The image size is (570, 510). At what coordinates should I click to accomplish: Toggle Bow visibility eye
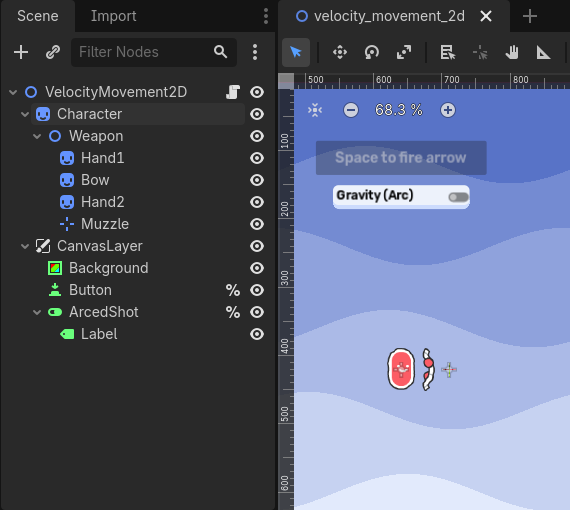[257, 180]
